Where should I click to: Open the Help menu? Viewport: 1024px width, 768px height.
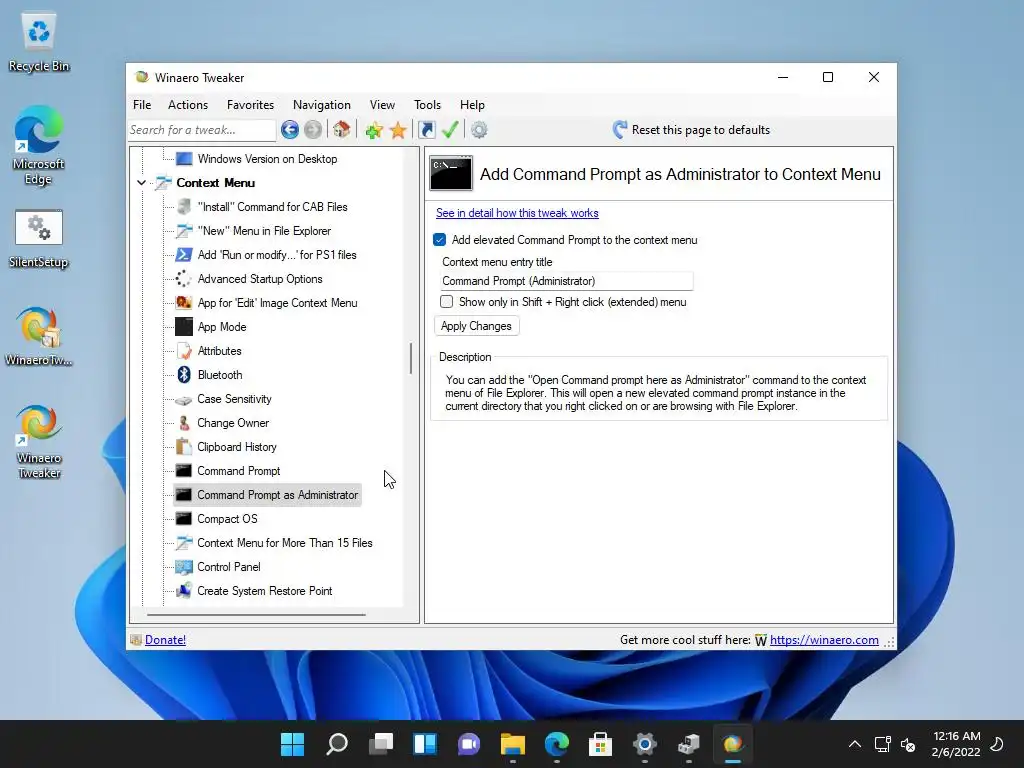(x=472, y=104)
